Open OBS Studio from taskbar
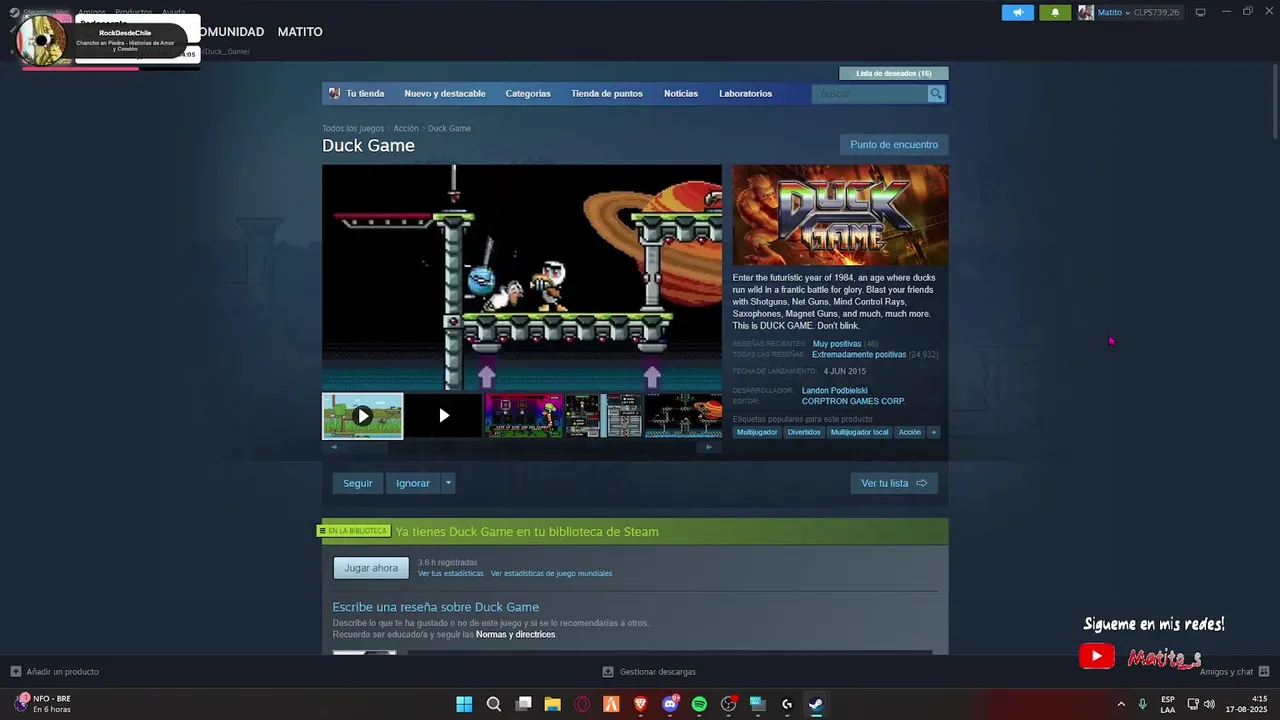 pos(729,704)
